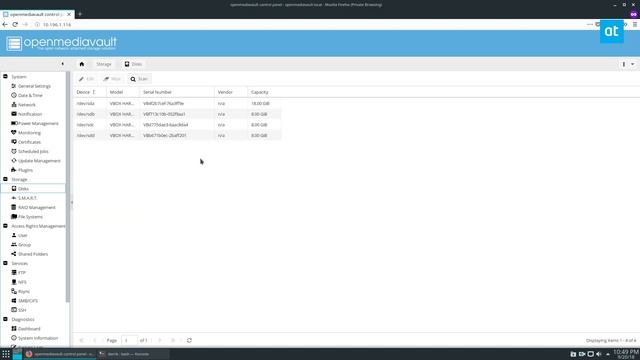This screenshot has width=640, height=360.
Task: Click the Edit button
Action: 87,79
